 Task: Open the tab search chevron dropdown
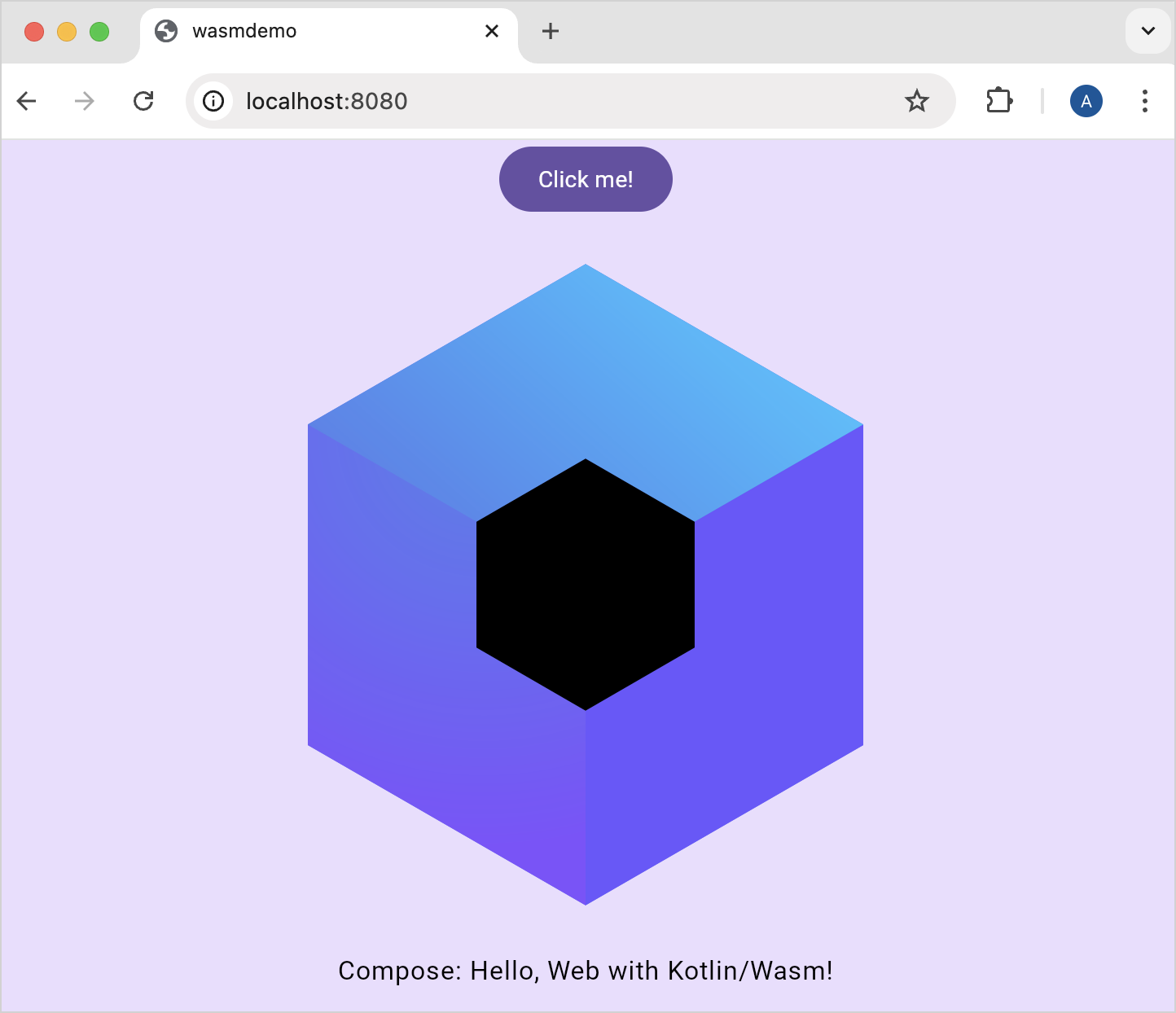1147,31
